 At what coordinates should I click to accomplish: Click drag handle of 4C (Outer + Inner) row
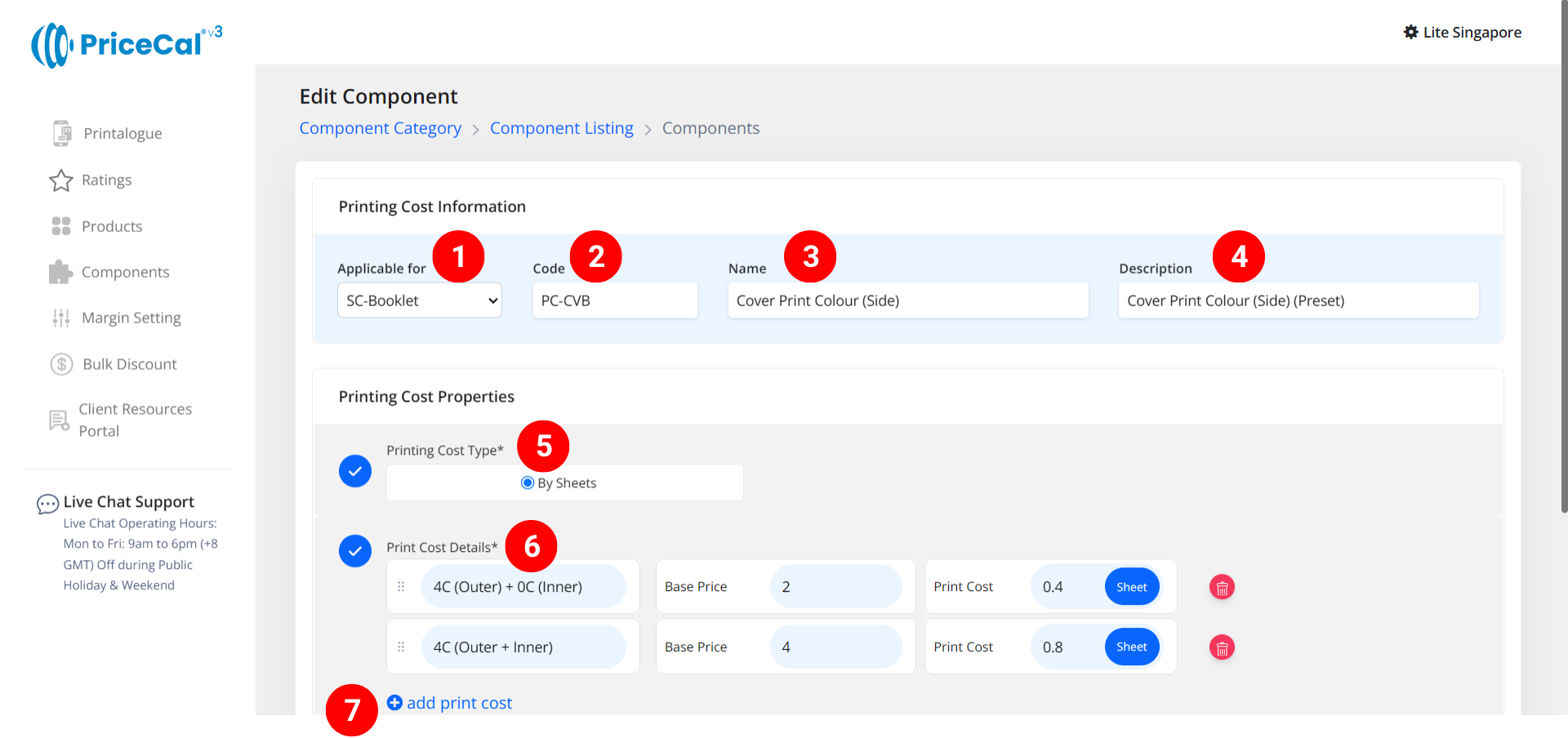click(x=401, y=647)
